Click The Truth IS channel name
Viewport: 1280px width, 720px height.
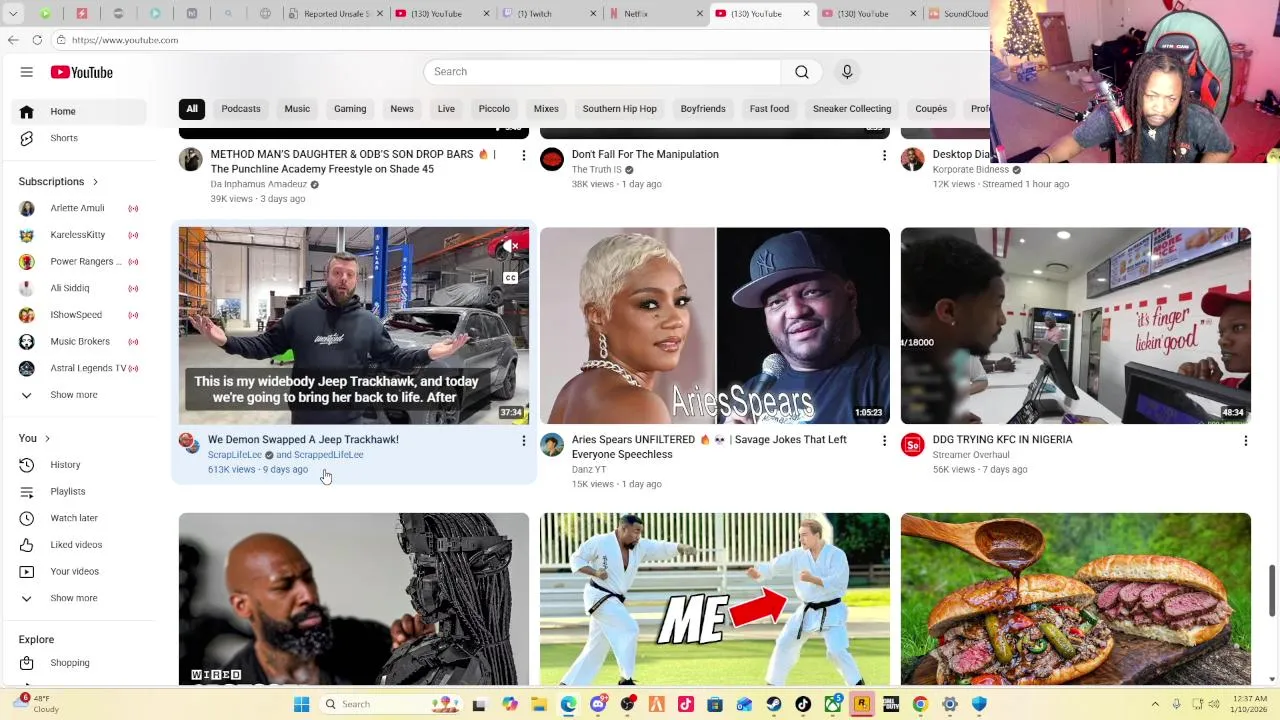point(597,170)
